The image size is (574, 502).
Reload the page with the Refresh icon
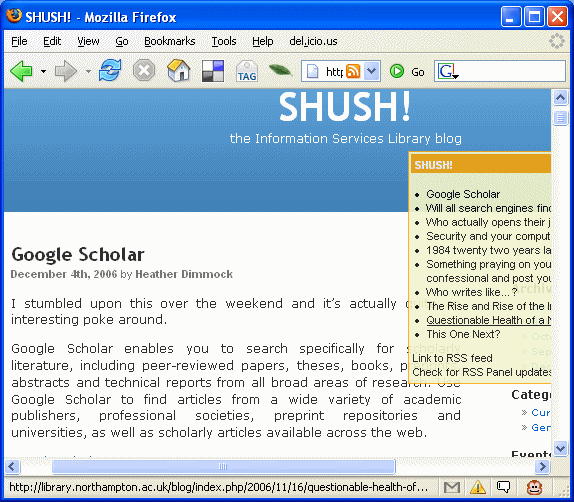click(x=110, y=70)
